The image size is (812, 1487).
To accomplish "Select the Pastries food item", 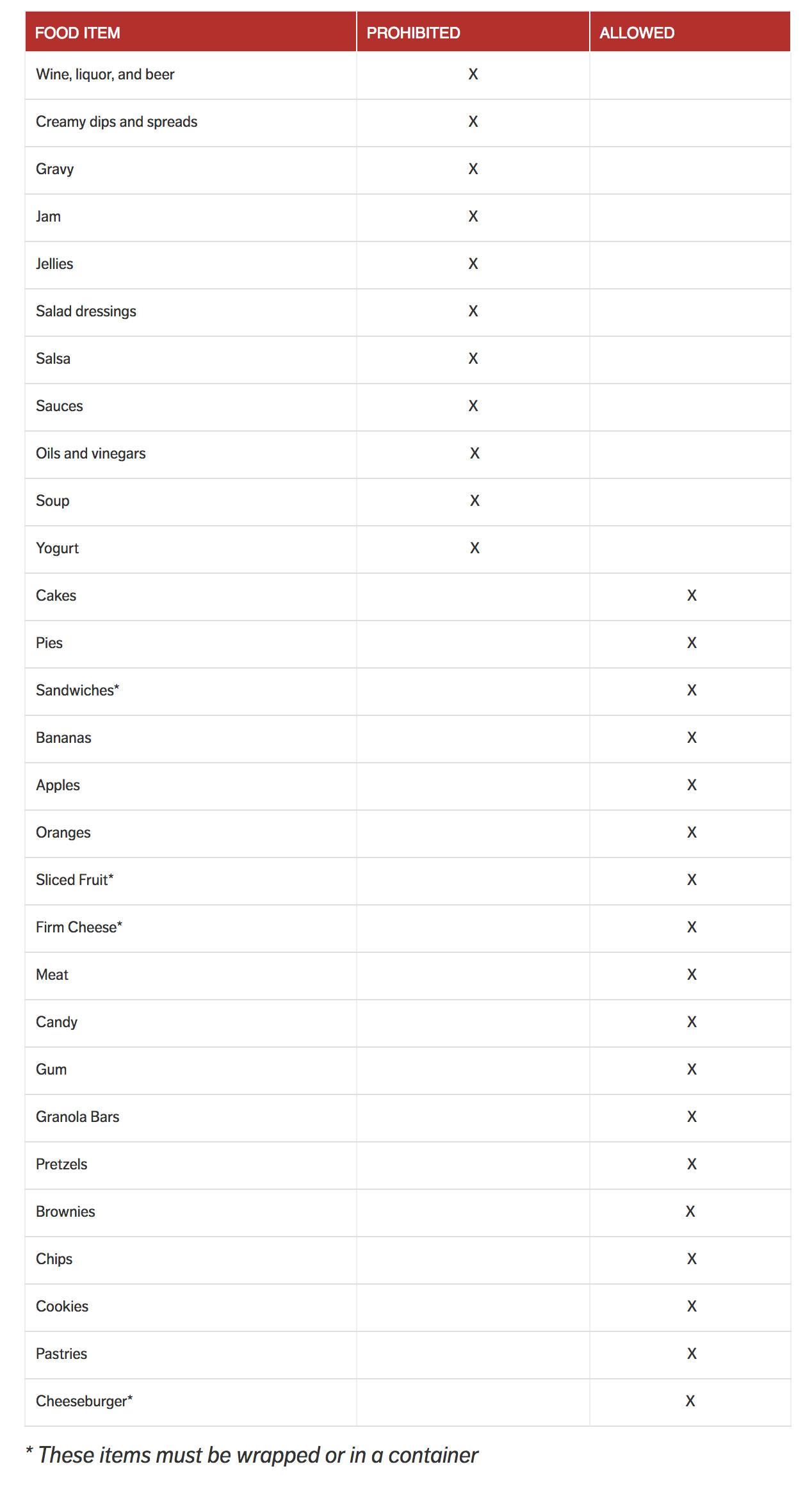I will (61, 1354).
